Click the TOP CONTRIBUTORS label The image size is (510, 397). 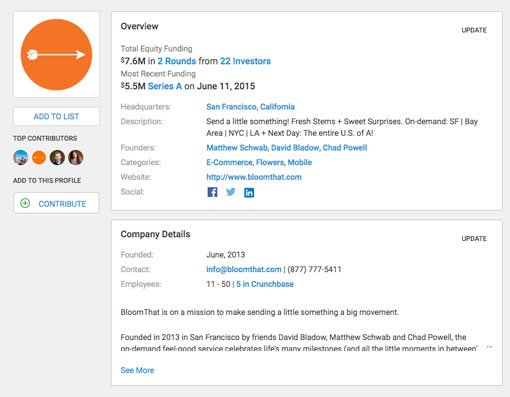tap(45, 138)
